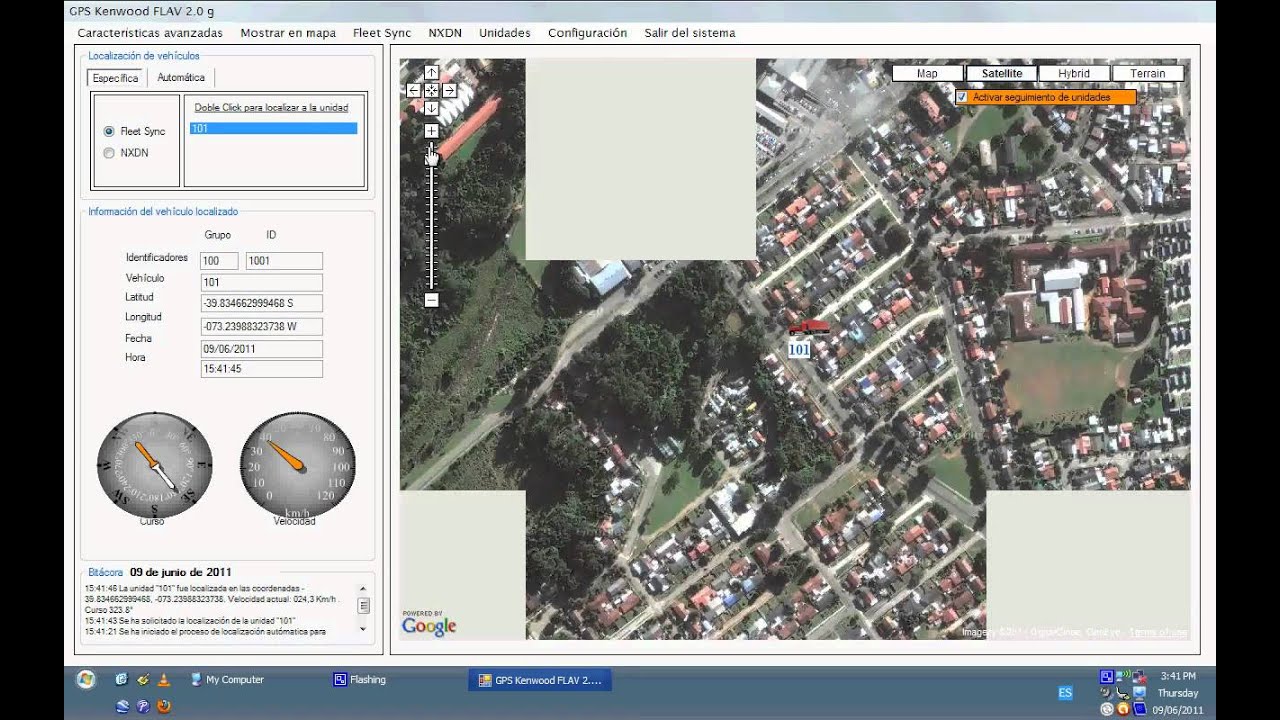Screen dimensions: 1280x720
Task: Click the Curso compass gauge
Action: [x=155, y=463]
